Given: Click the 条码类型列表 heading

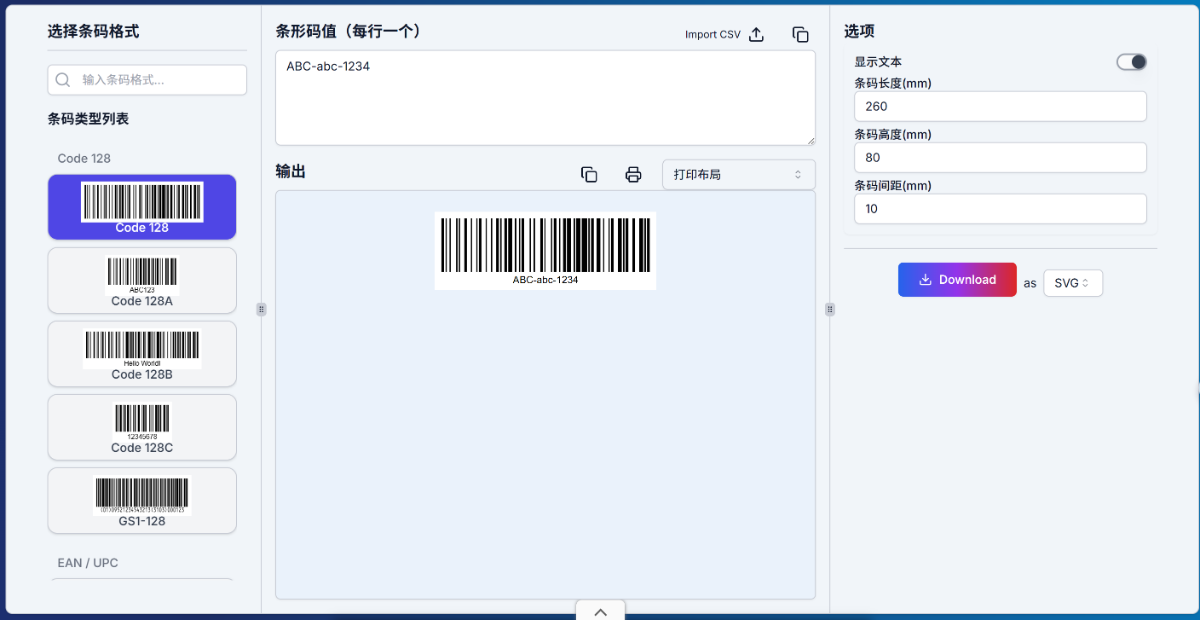Looking at the screenshot, I should pyautogui.click(x=88, y=119).
